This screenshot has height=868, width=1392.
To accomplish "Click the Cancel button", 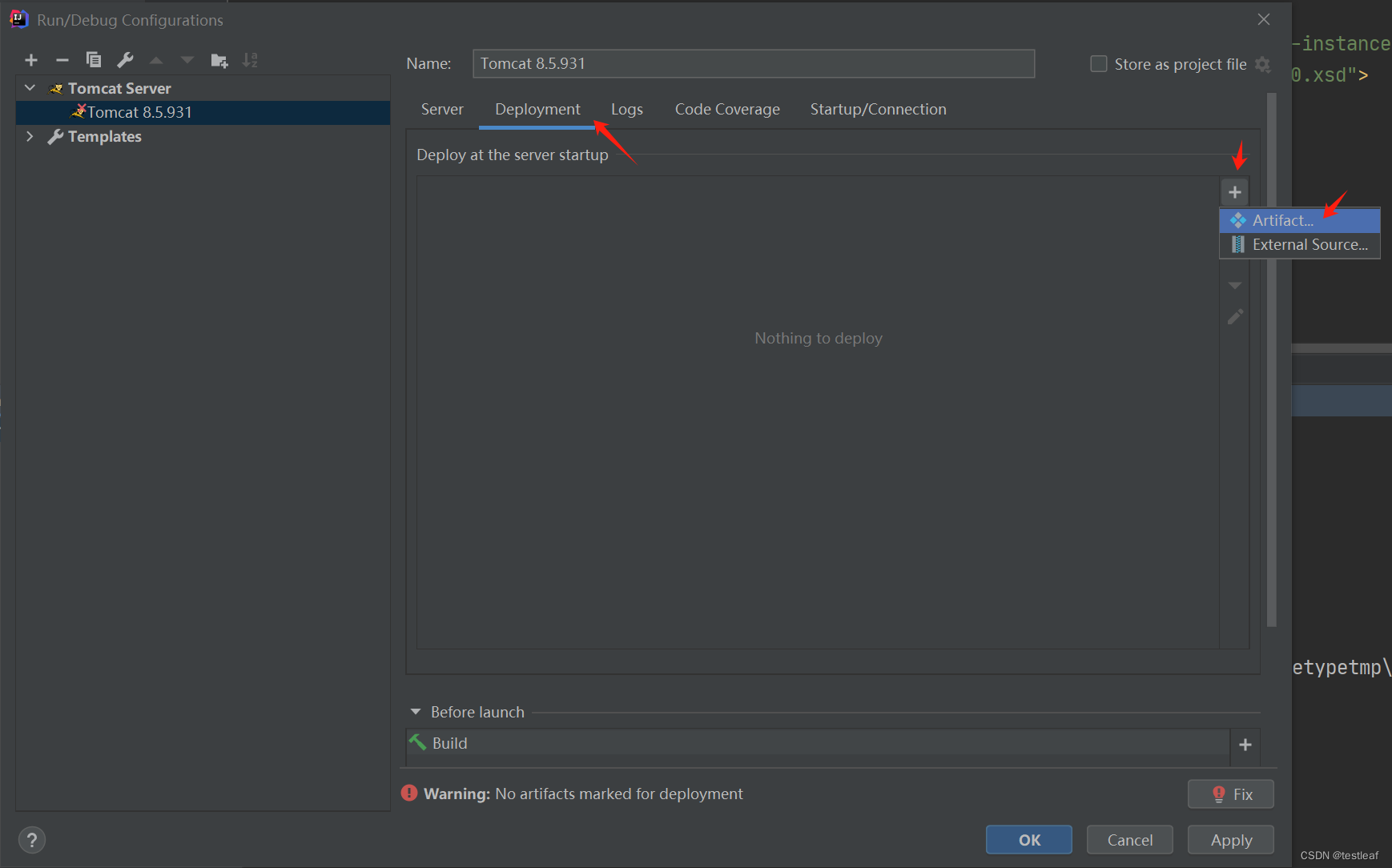I will pyautogui.click(x=1130, y=840).
